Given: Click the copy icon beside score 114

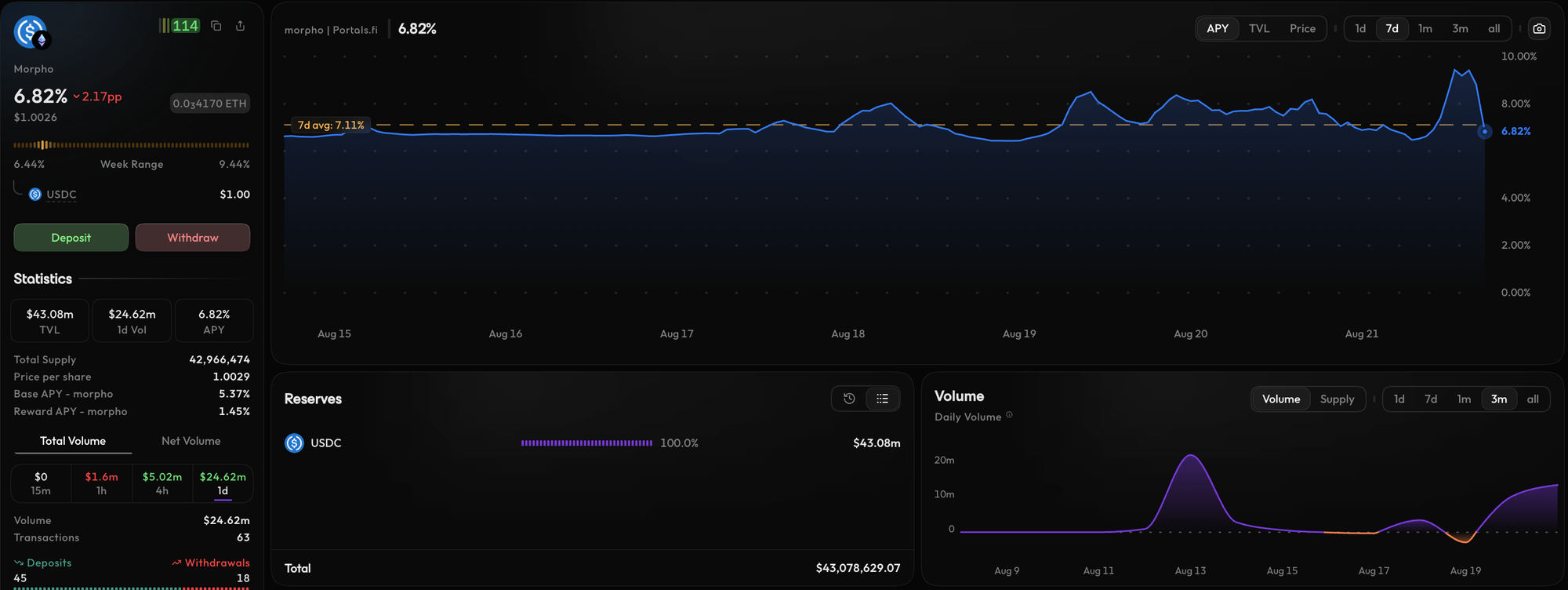Looking at the screenshot, I should [216, 26].
